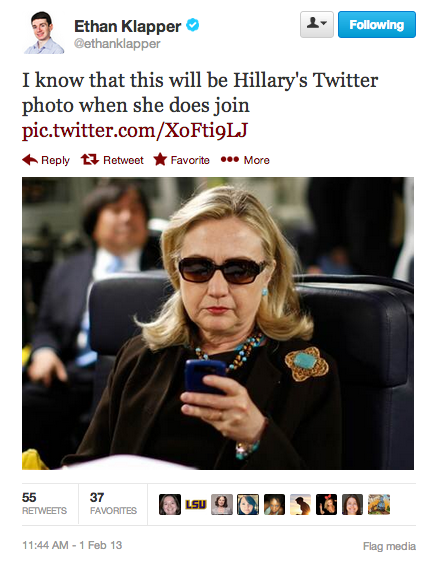The height and width of the screenshot is (571, 440).
Task: Open the @ethanklapper handle
Action: click(117, 44)
